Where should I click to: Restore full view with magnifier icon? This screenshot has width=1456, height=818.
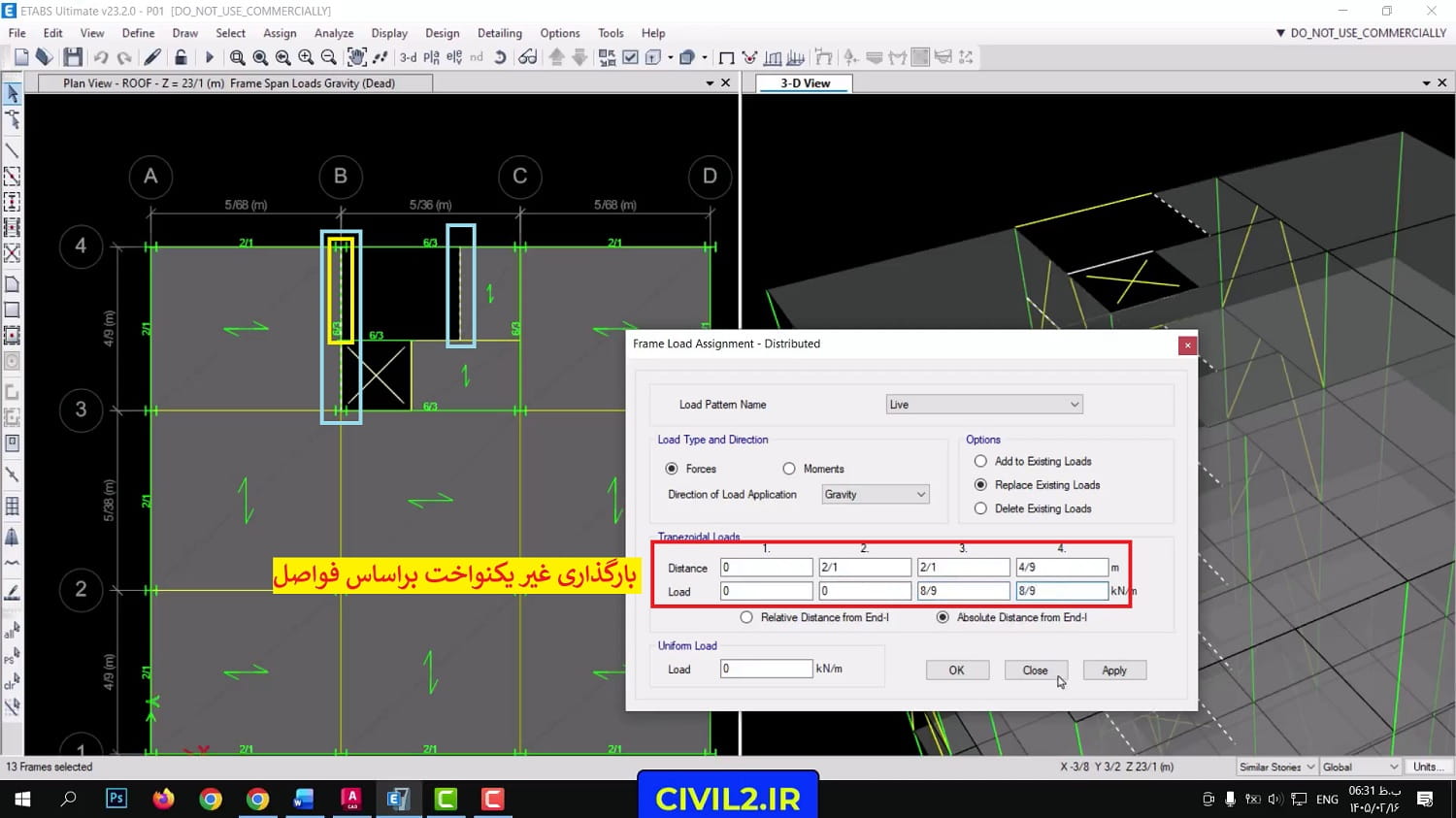260,57
